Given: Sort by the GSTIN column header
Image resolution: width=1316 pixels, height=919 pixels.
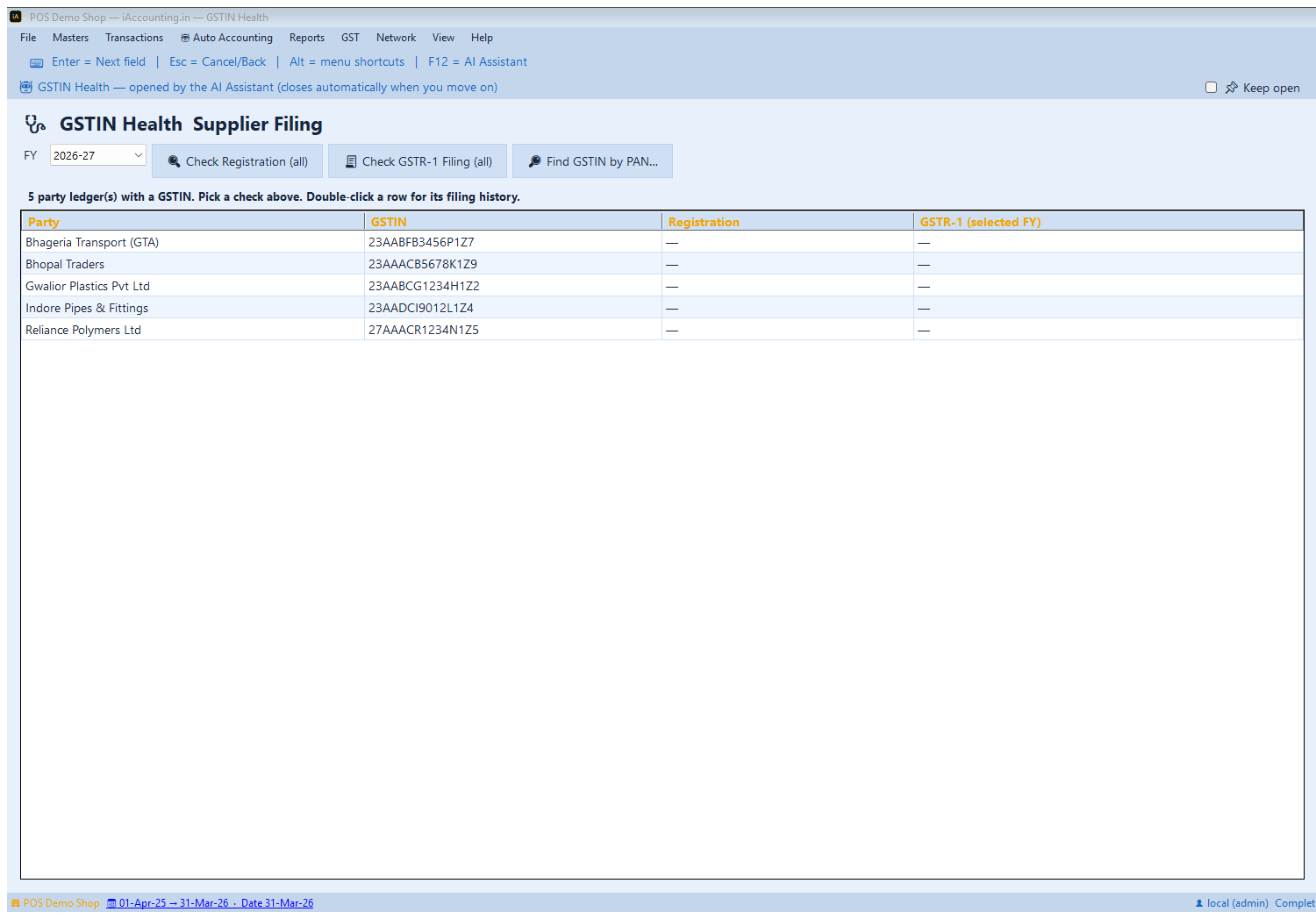Looking at the screenshot, I should click(x=513, y=222).
